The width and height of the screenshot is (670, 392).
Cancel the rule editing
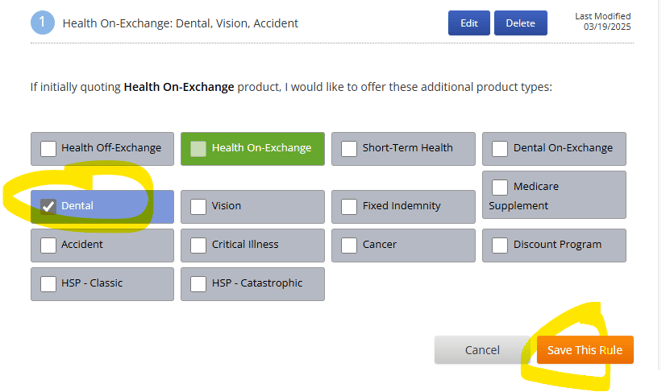pyautogui.click(x=482, y=350)
